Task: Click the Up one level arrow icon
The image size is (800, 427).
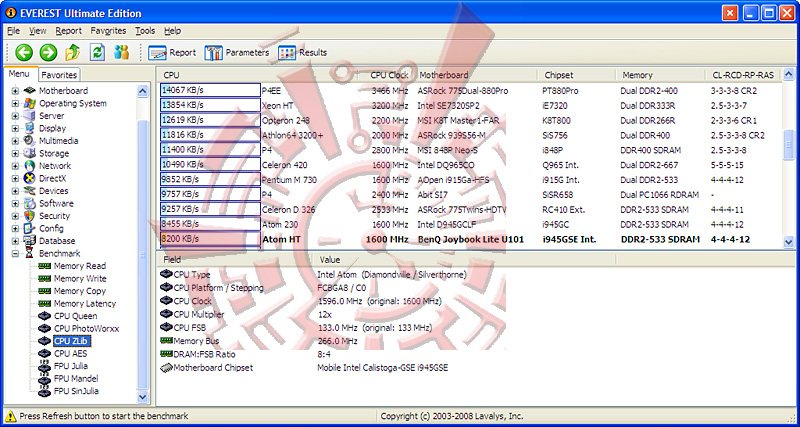Action: [73, 52]
